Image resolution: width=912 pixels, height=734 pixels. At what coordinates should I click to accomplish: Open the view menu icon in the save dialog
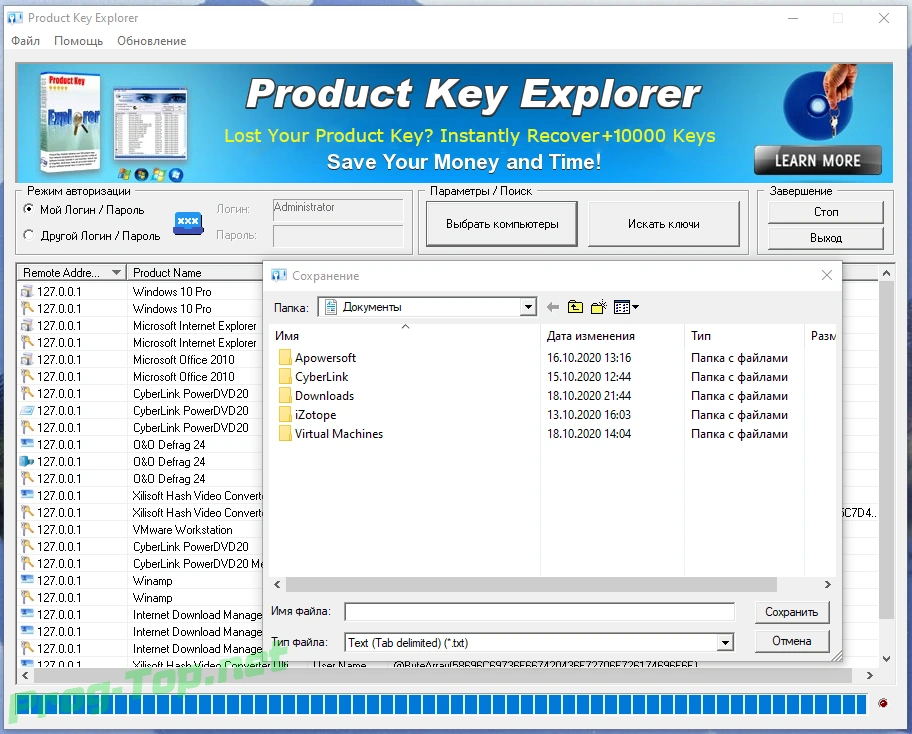(x=626, y=307)
